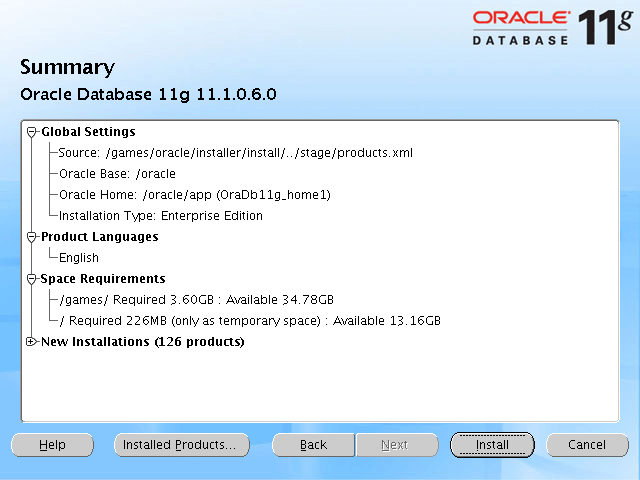
Task: Open the Installed Products dialog
Action: (182, 445)
